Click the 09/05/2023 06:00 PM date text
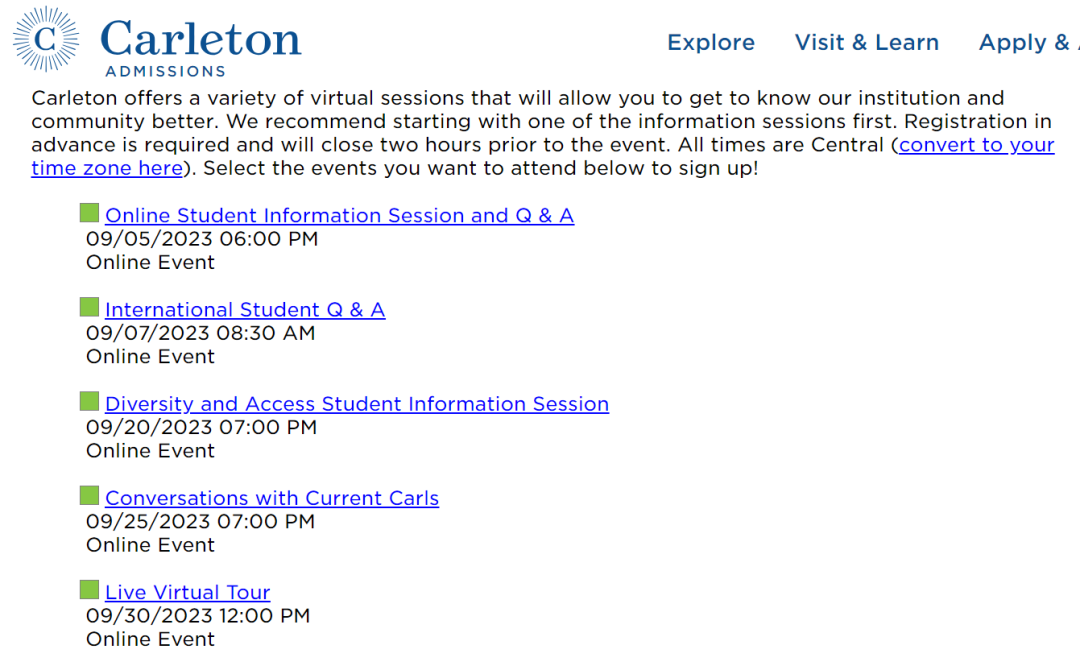 [x=202, y=239]
